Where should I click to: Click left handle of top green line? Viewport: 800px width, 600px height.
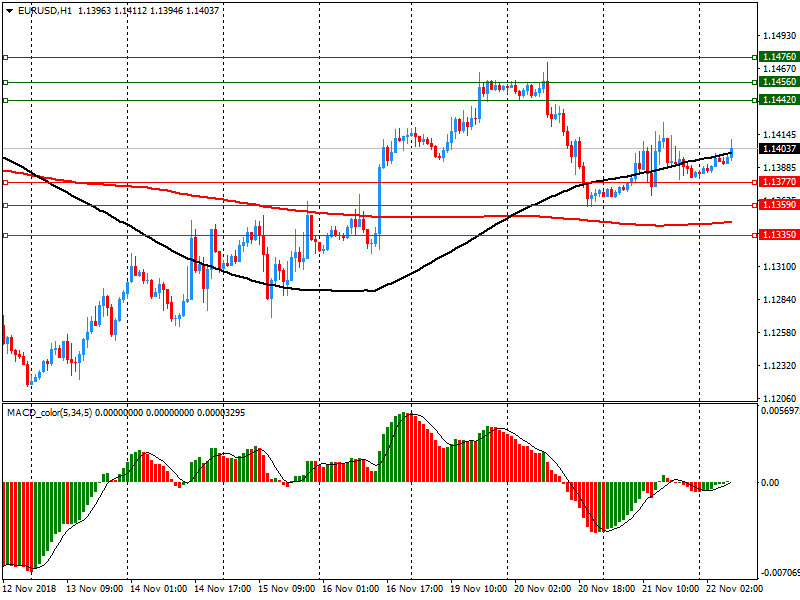coord(5,57)
